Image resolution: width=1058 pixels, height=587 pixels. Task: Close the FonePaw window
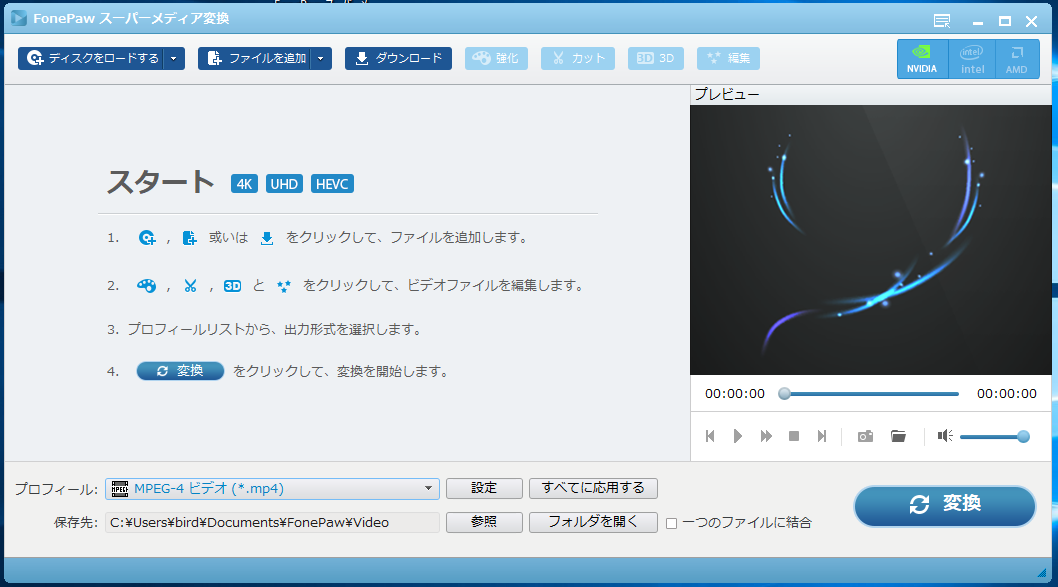coord(1032,22)
